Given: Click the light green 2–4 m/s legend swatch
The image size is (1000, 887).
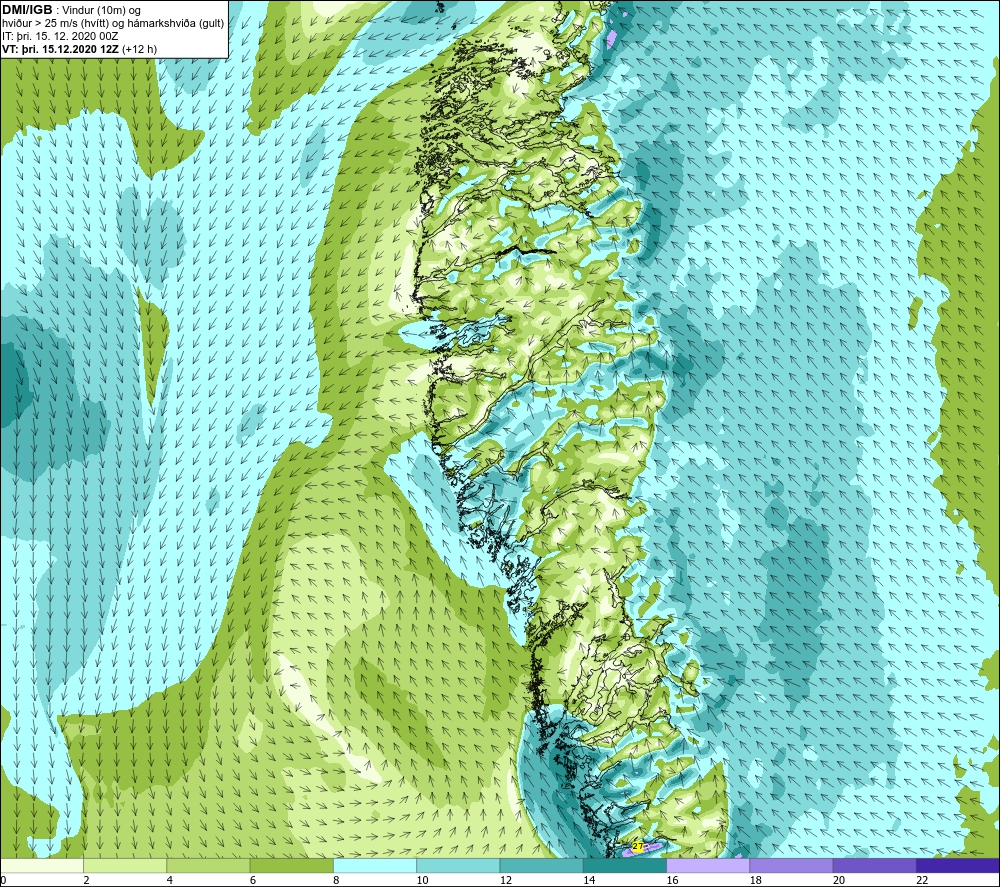Looking at the screenshot, I should click(125, 865).
